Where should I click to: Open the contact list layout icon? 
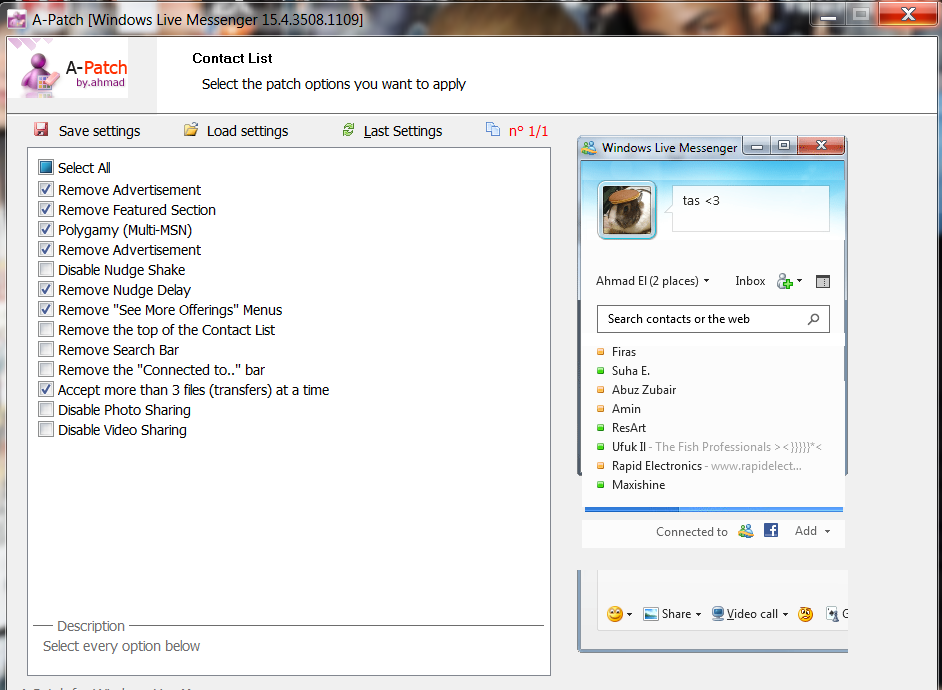point(823,281)
